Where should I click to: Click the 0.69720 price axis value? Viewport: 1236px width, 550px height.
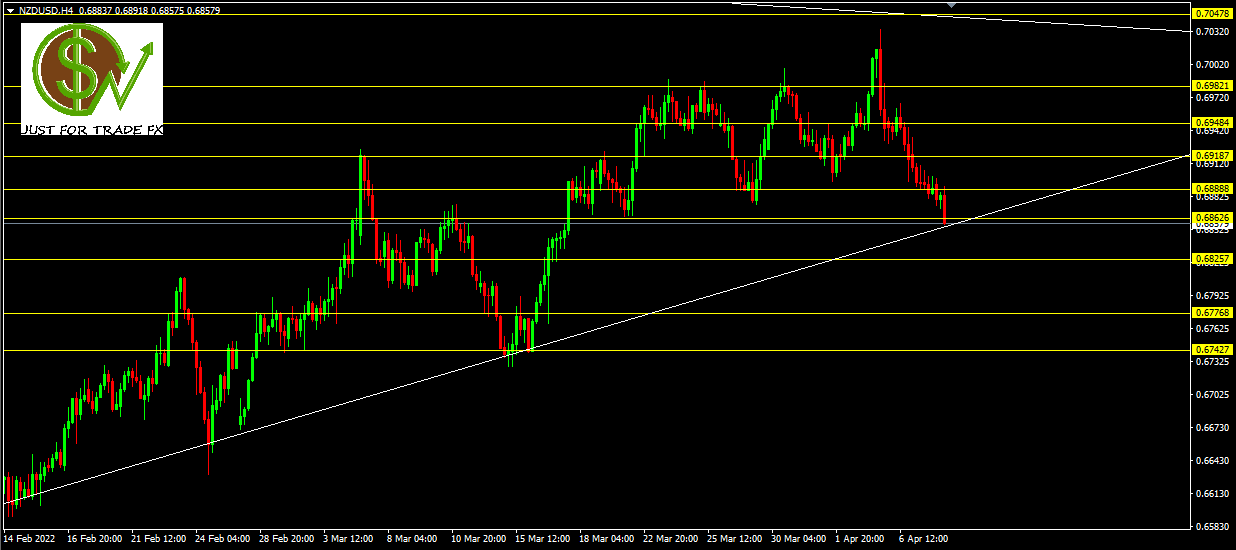1213,98
